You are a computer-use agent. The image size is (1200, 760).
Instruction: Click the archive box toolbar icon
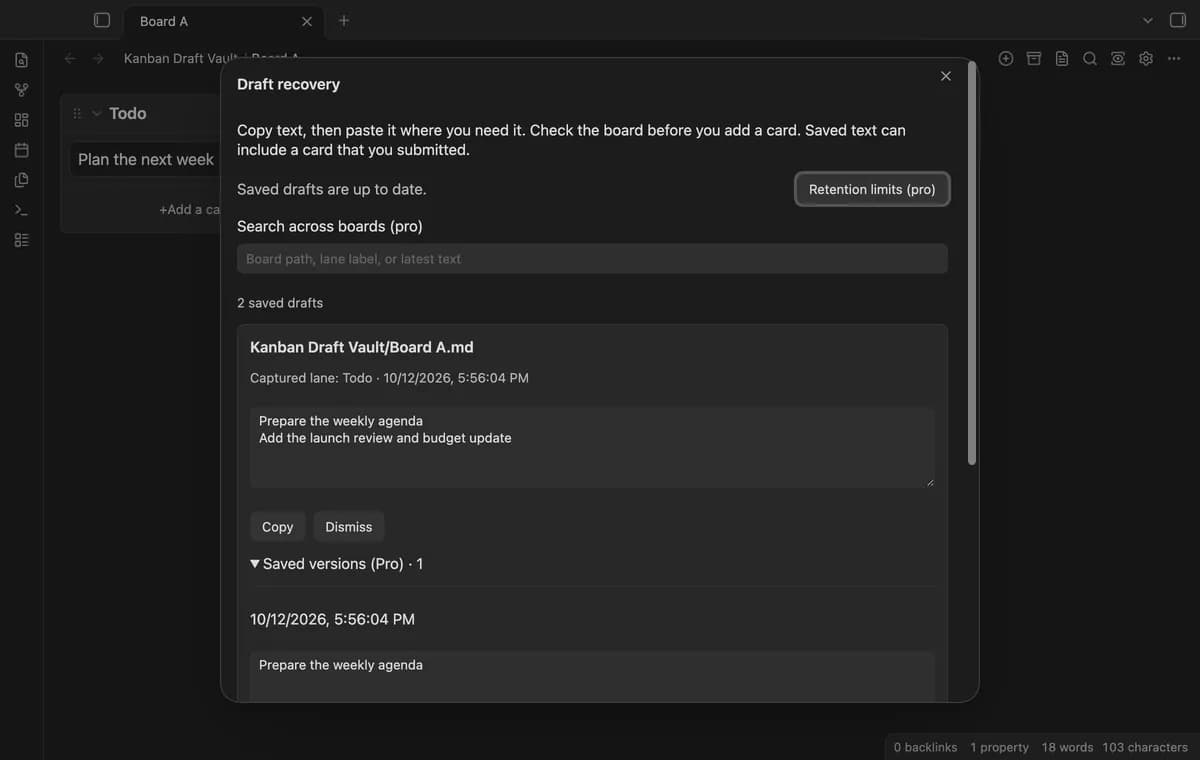[x=1034, y=59]
